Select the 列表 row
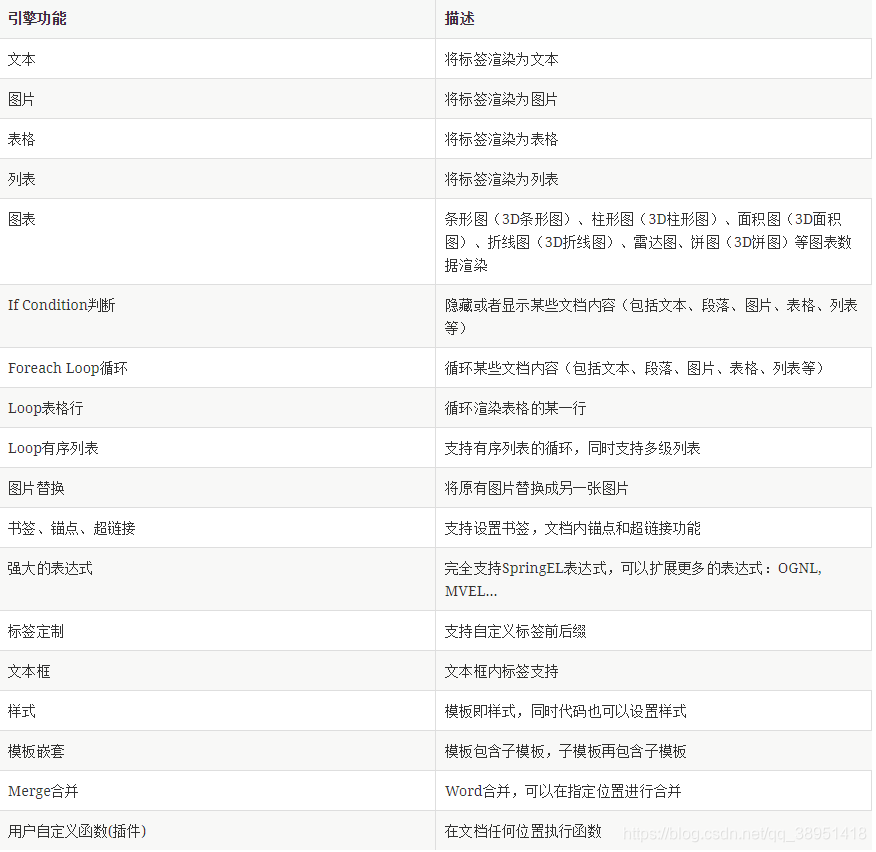Viewport: 876px width, 852px height. pos(21,178)
